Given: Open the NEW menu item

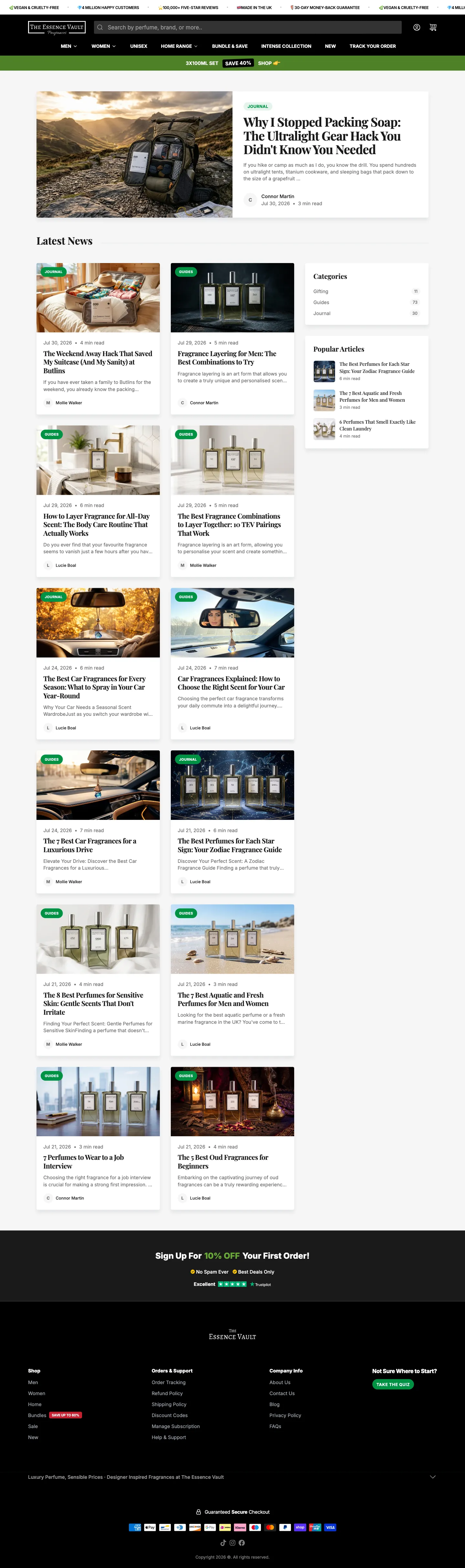Looking at the screenshot, I should (330, 46).
